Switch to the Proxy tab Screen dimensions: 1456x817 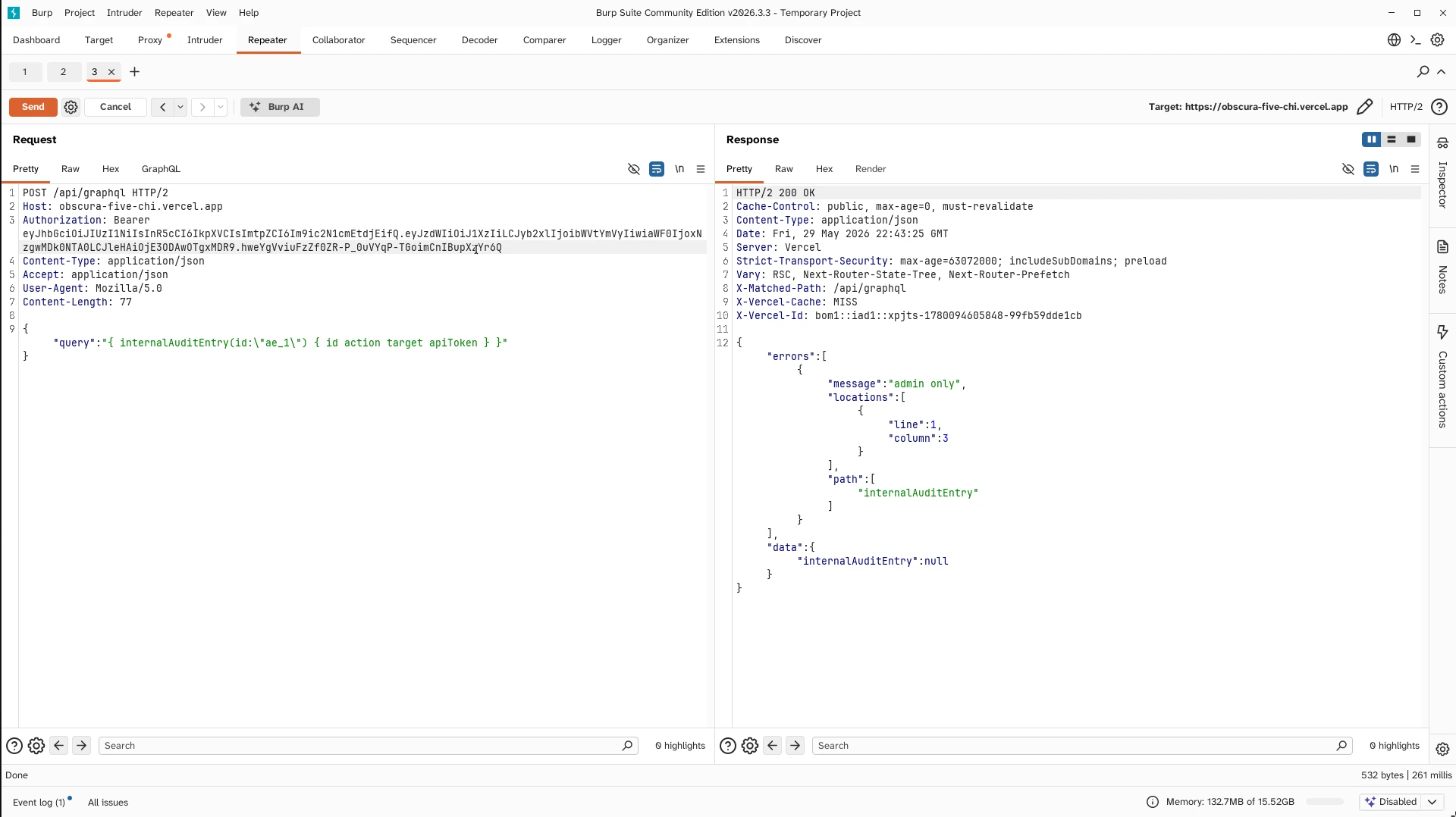pos(150,40)
